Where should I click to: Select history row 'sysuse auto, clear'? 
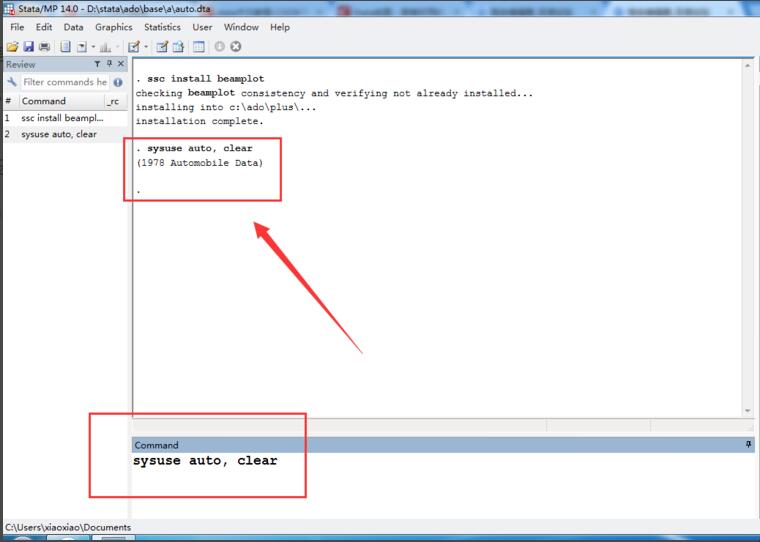65,134
